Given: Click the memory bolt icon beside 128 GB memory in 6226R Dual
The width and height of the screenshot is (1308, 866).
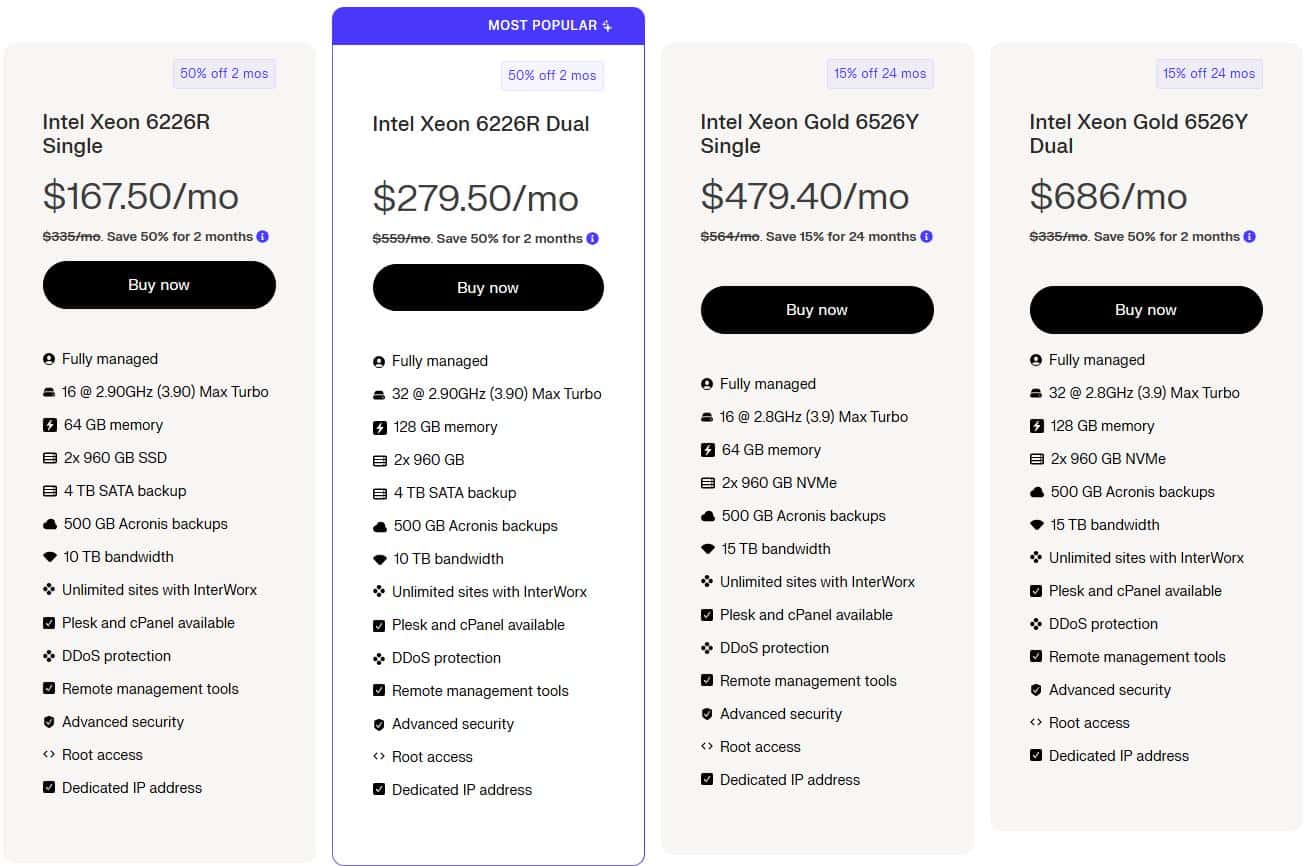Looking at the screenshot, I should (x=379, y=428).
